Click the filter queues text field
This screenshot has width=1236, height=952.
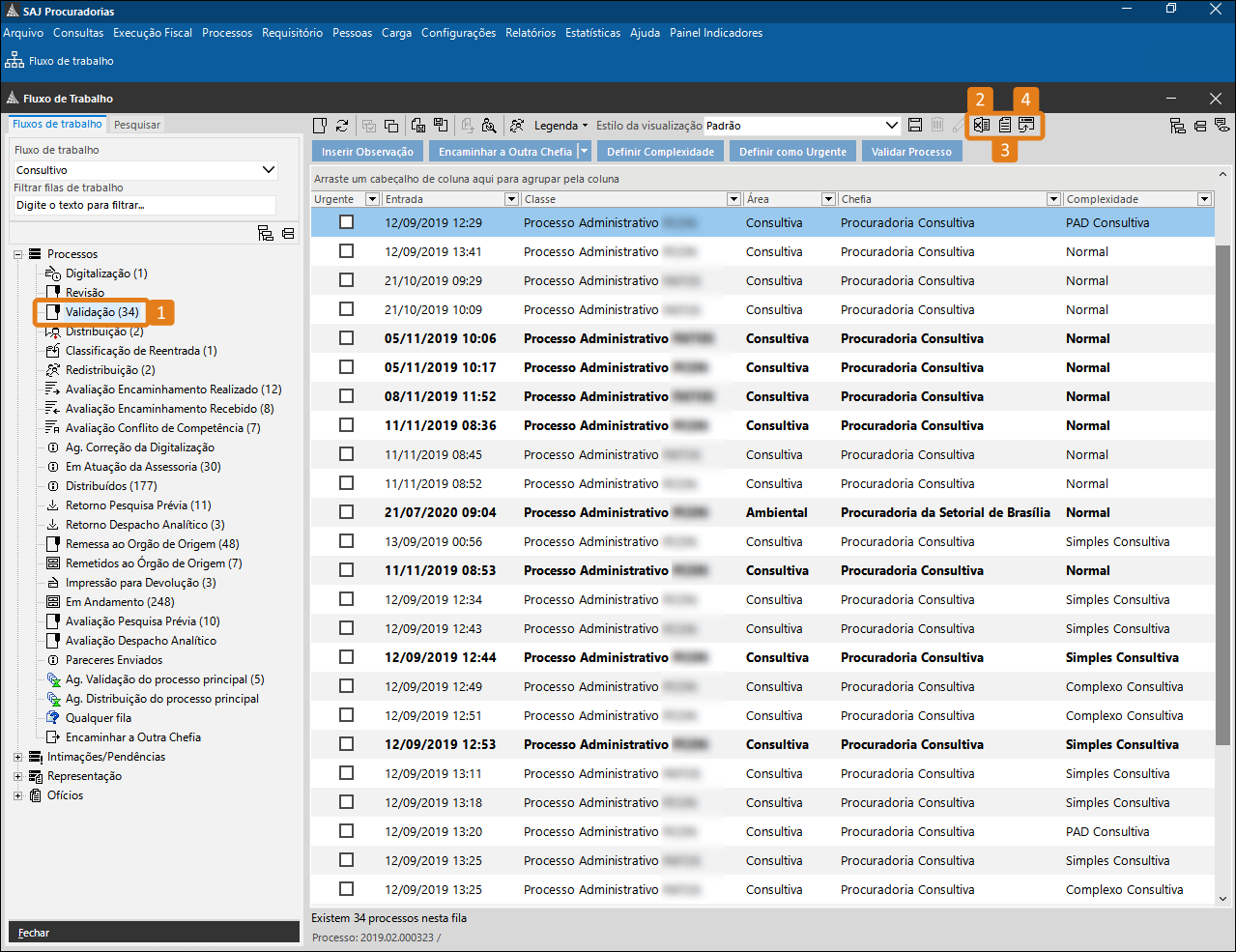(x=145, y=205)
